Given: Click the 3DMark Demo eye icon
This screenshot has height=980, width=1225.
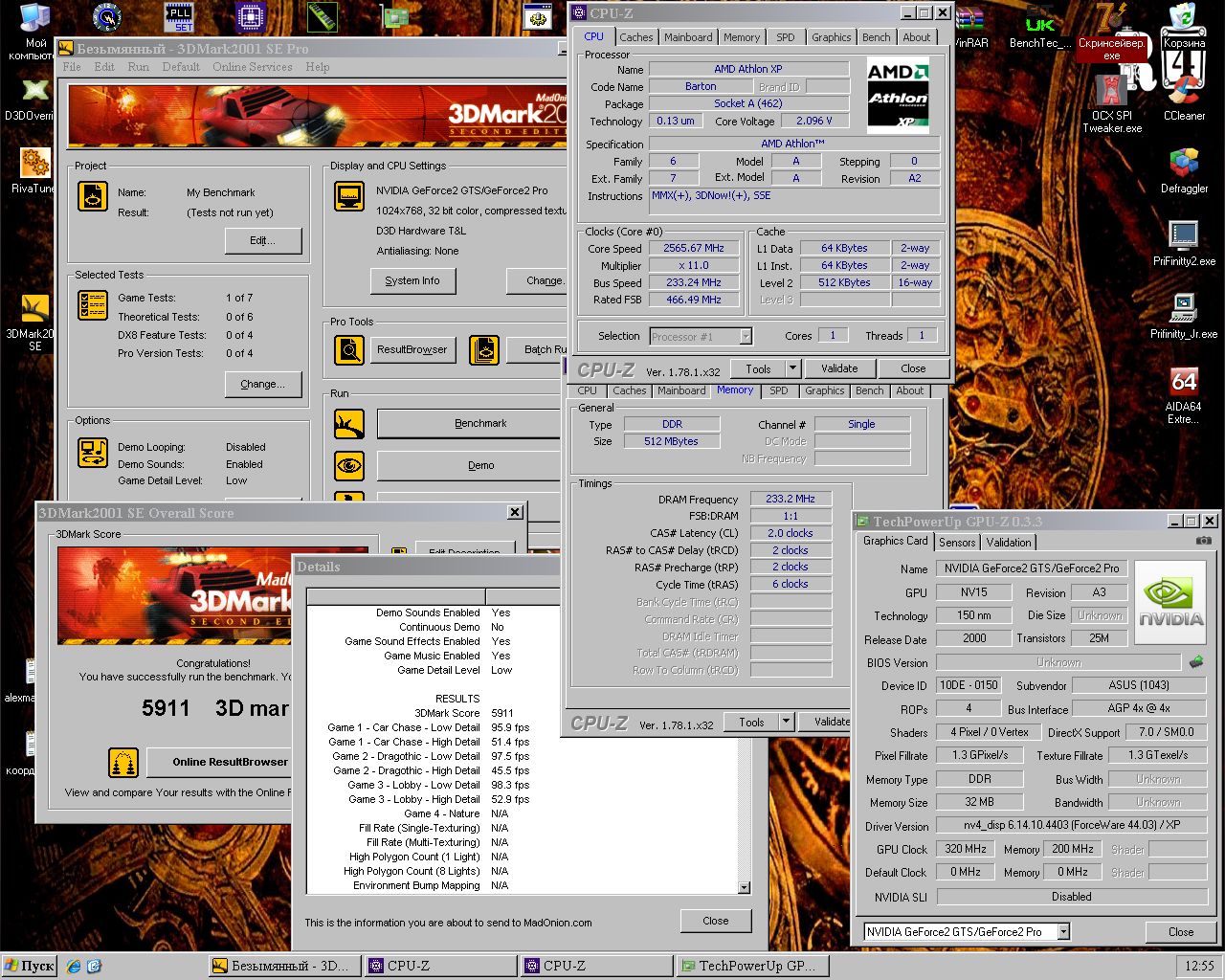Looking at the screenshot, I should (349, 465).
